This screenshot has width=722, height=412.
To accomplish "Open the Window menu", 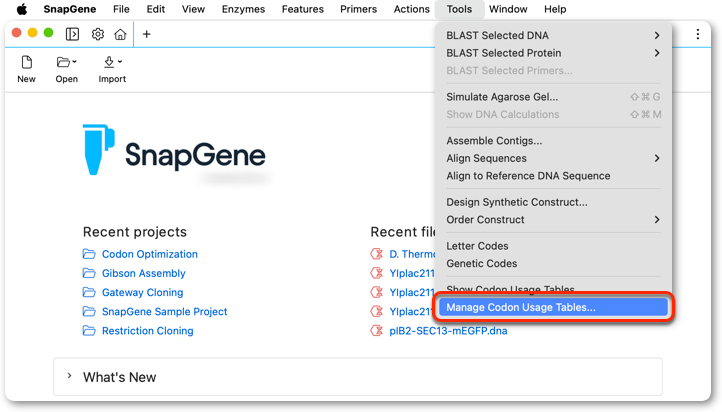I will [x=508, y=9].
